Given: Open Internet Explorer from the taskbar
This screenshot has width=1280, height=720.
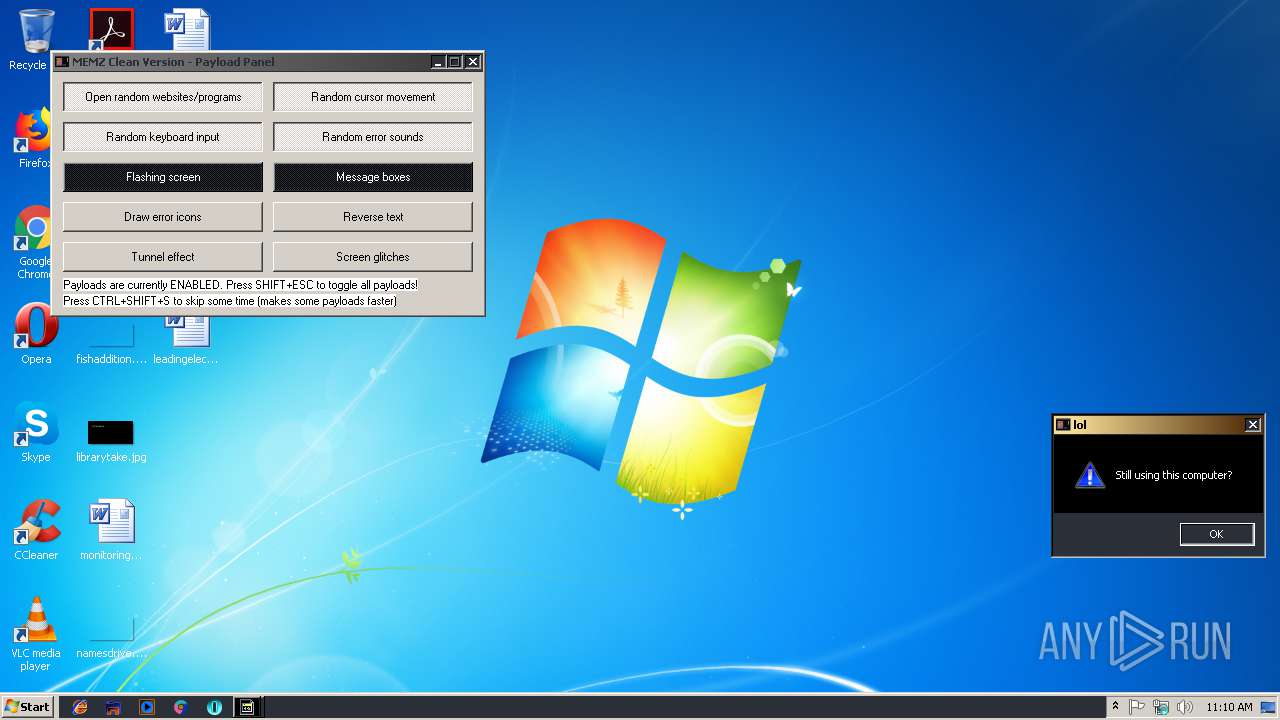Looking at the screenshot, I should point(80,707).
